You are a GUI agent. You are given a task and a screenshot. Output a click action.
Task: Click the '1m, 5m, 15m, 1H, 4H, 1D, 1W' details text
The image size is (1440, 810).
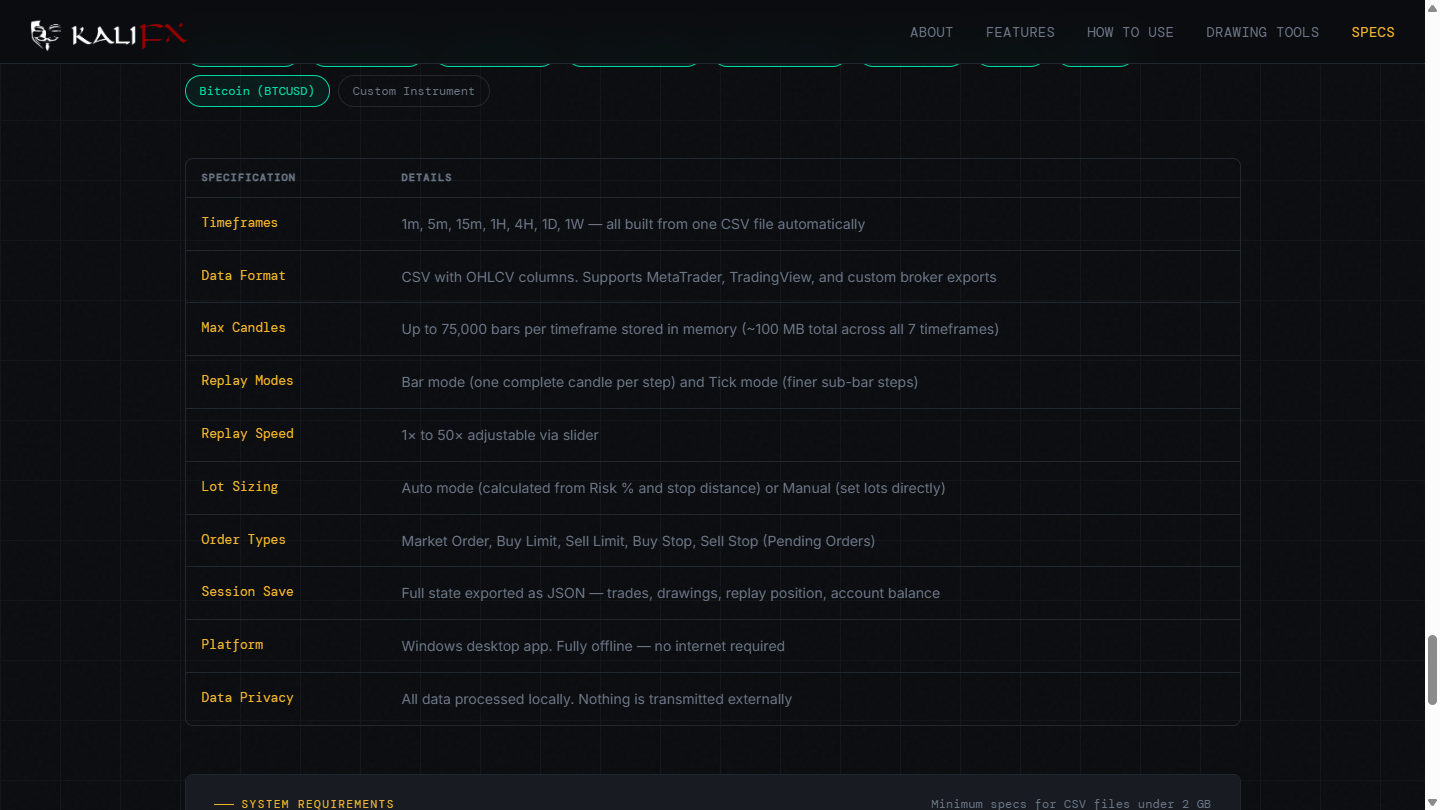tap(633, 224)
